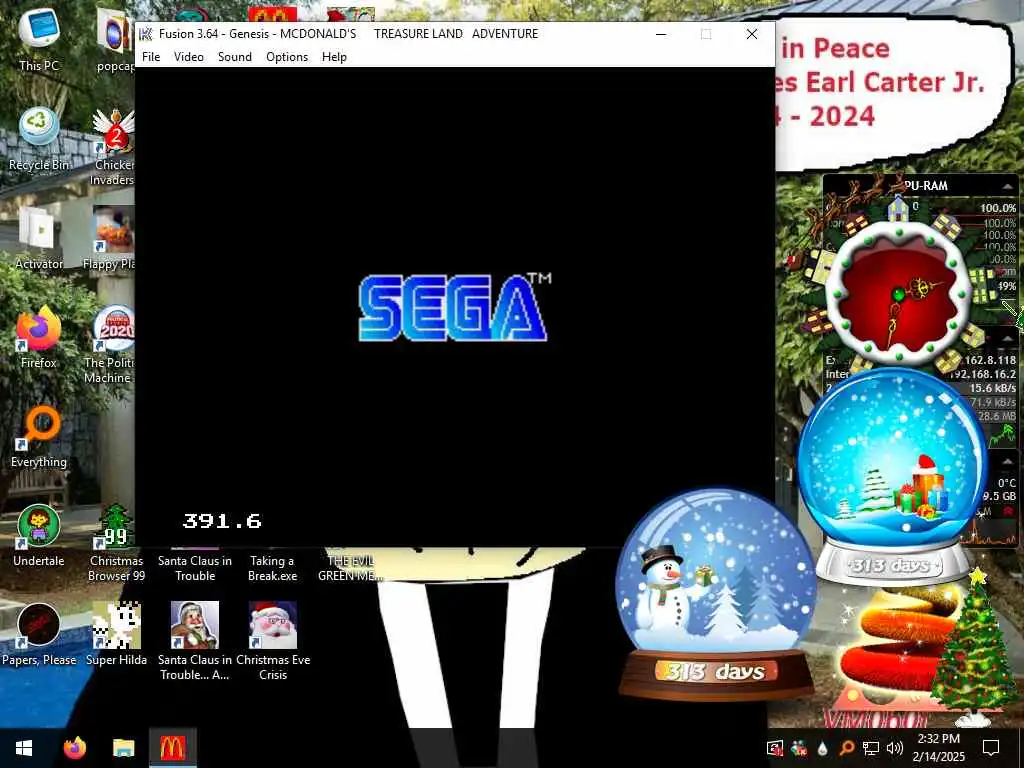Select the Christmas Browser 99 desktop icon
This screenshot has height=768, width=1024.
pos(116,543)
